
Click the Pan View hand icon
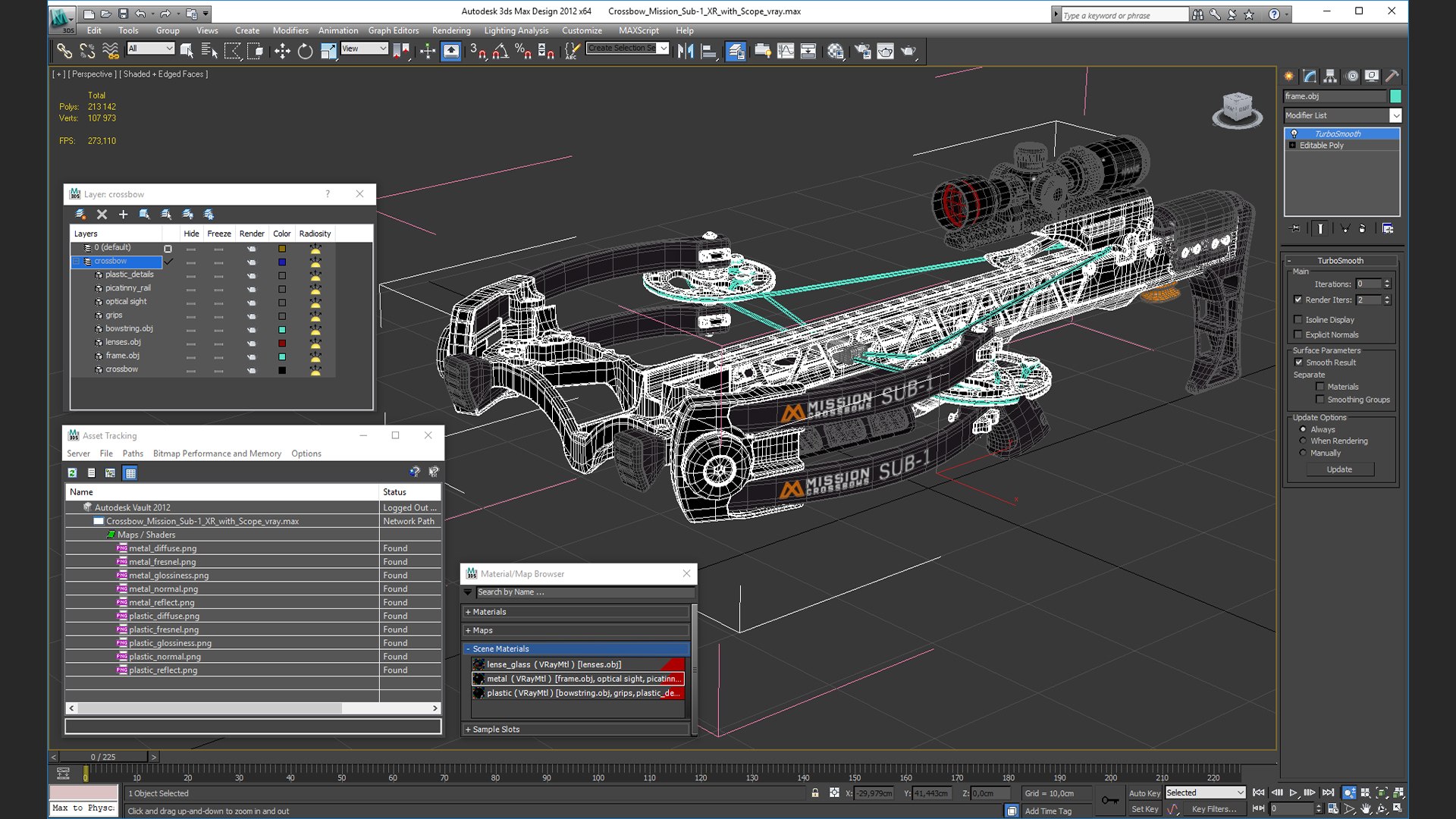tap(1366, 809)
